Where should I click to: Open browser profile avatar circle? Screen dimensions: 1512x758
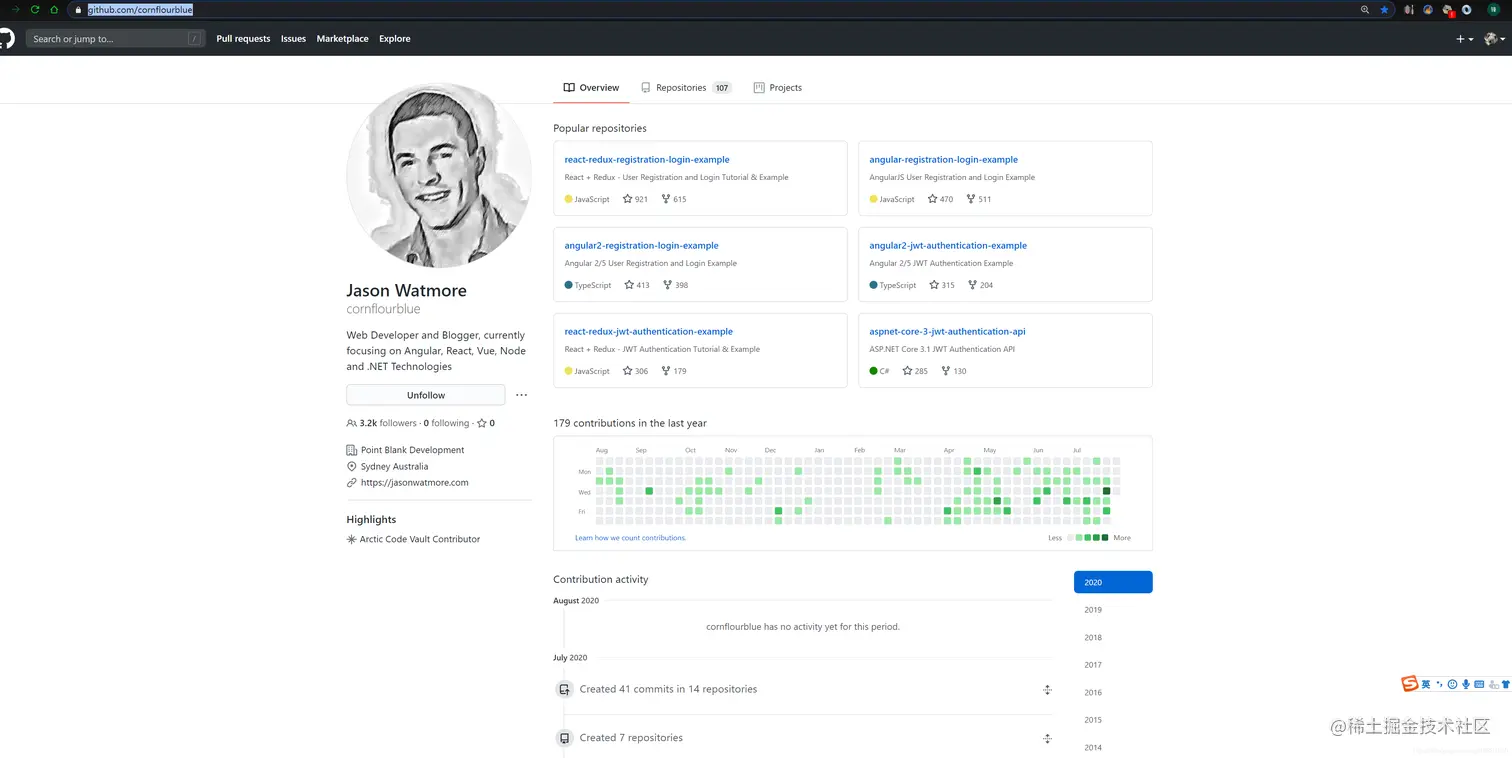click(1492, 9)
